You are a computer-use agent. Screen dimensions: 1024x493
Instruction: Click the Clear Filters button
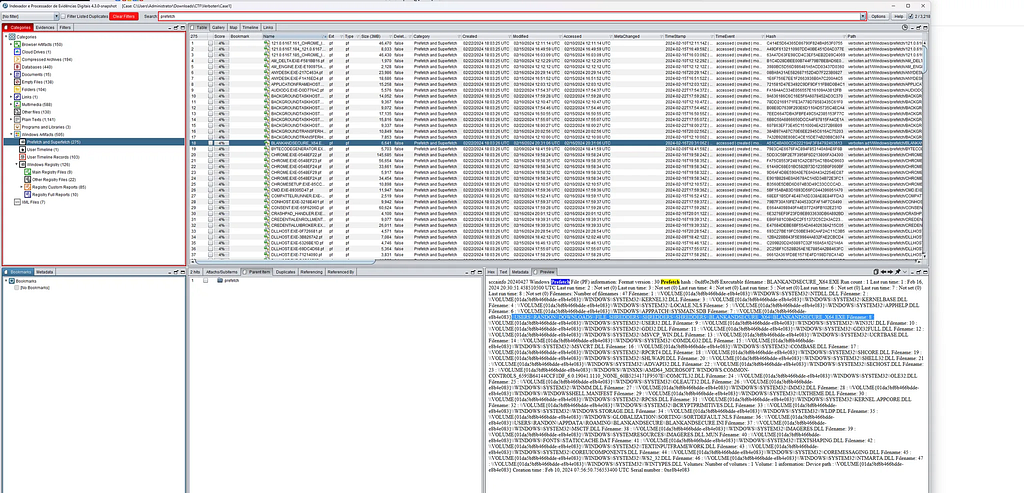click(124, 16)
